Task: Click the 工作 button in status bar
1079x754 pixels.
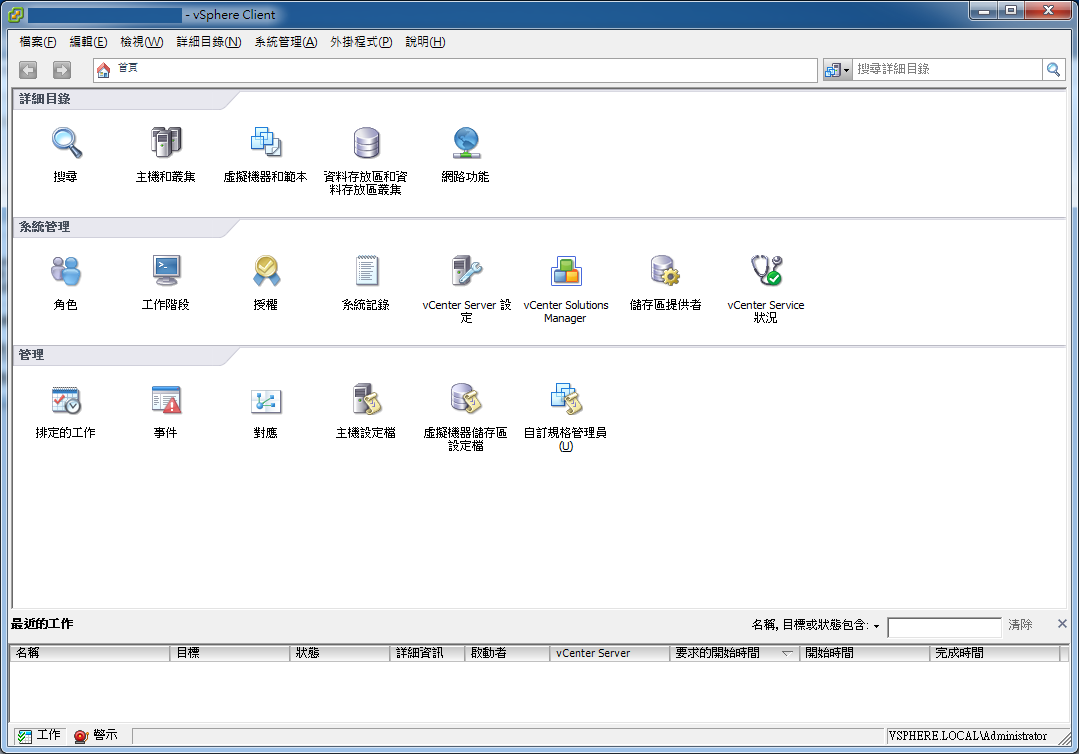Action: point(40,735)
